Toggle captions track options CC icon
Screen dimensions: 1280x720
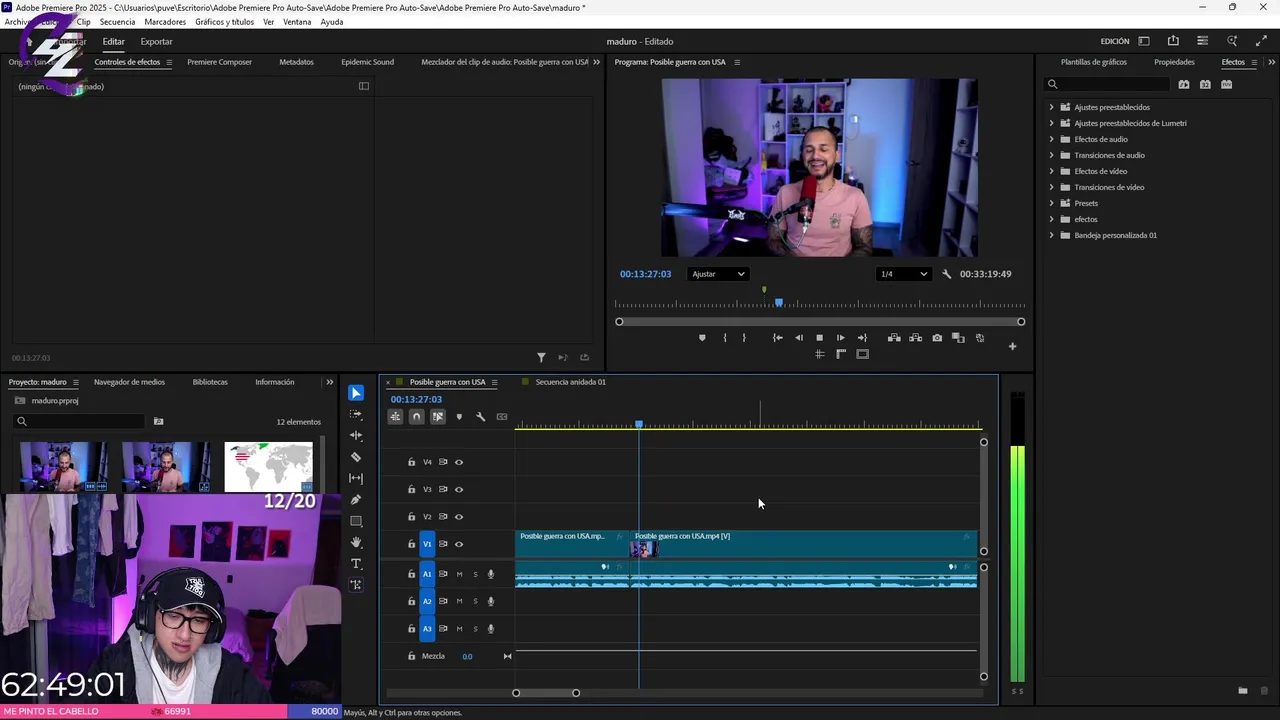pos(502,417)
